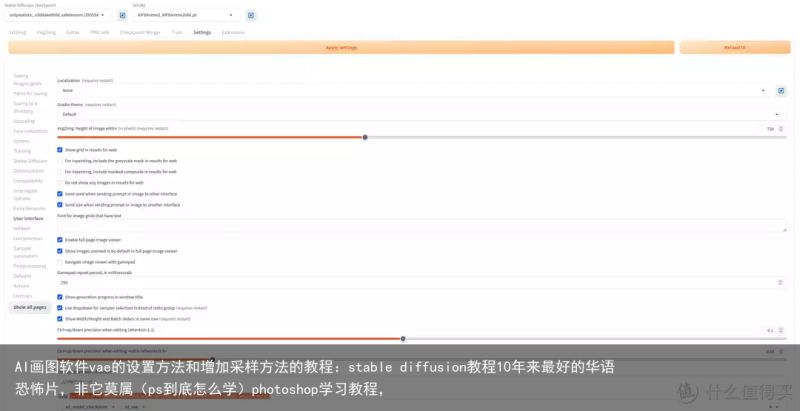Switch to the PNG Info tab
The width and height of the screenshot is (800, 411).
coord(99,32)
